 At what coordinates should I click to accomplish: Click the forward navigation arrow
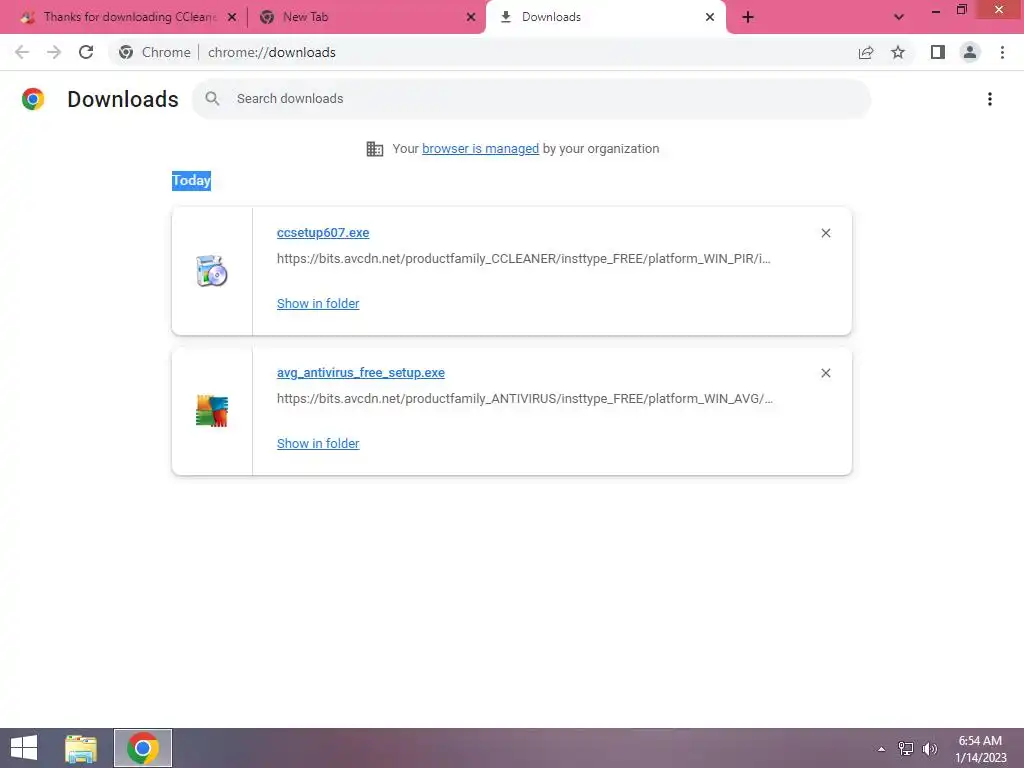coord(54,52)
